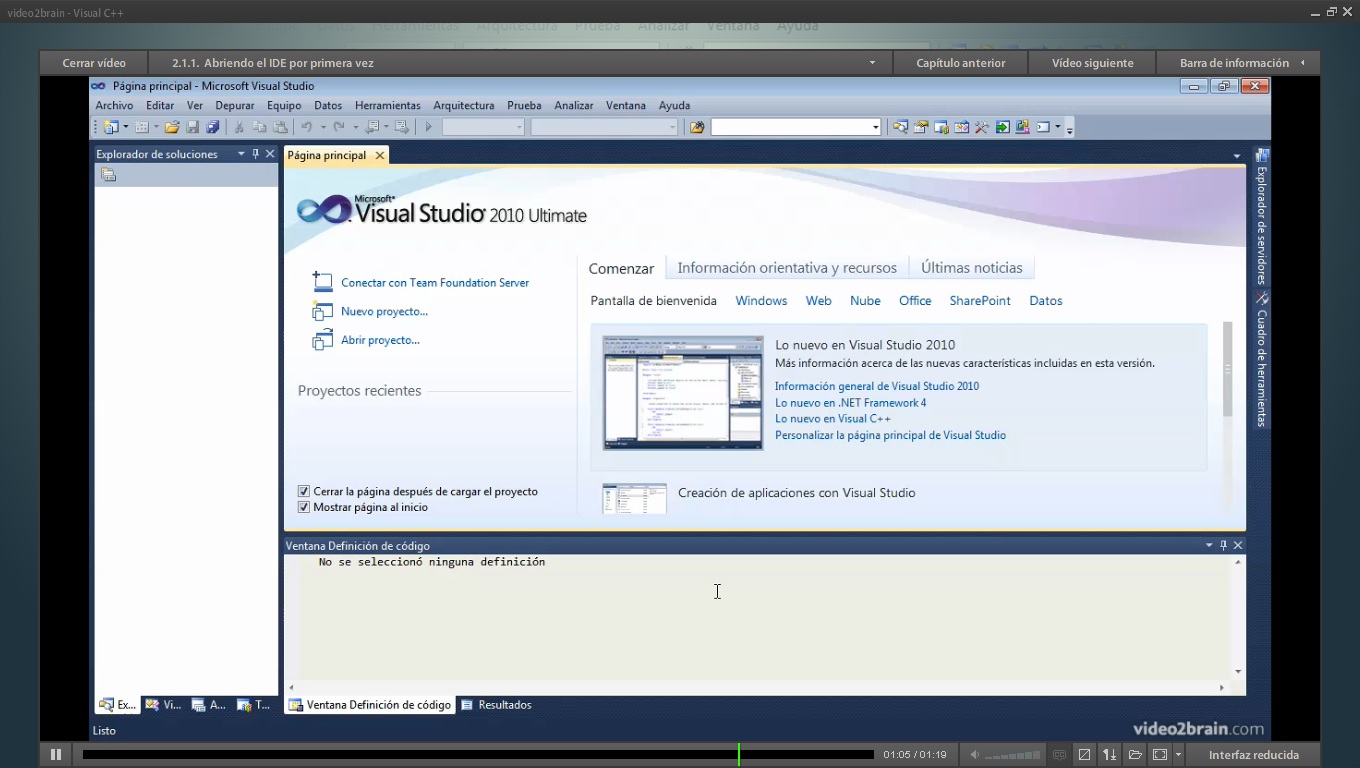The height and width of the screenshot is (768, 1360).
Task: Click the New Project toolbar icon
Action: coord(109,127)
